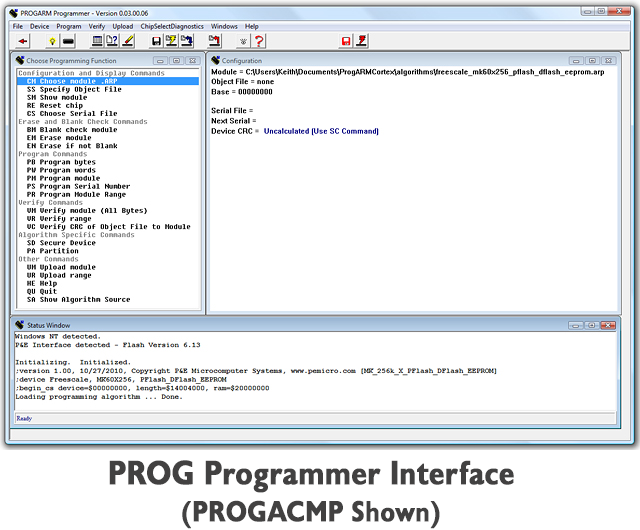Select SA Show Algorithm Source command
Image resolution: width=640 pixels, height=530 pixels.
78,299
